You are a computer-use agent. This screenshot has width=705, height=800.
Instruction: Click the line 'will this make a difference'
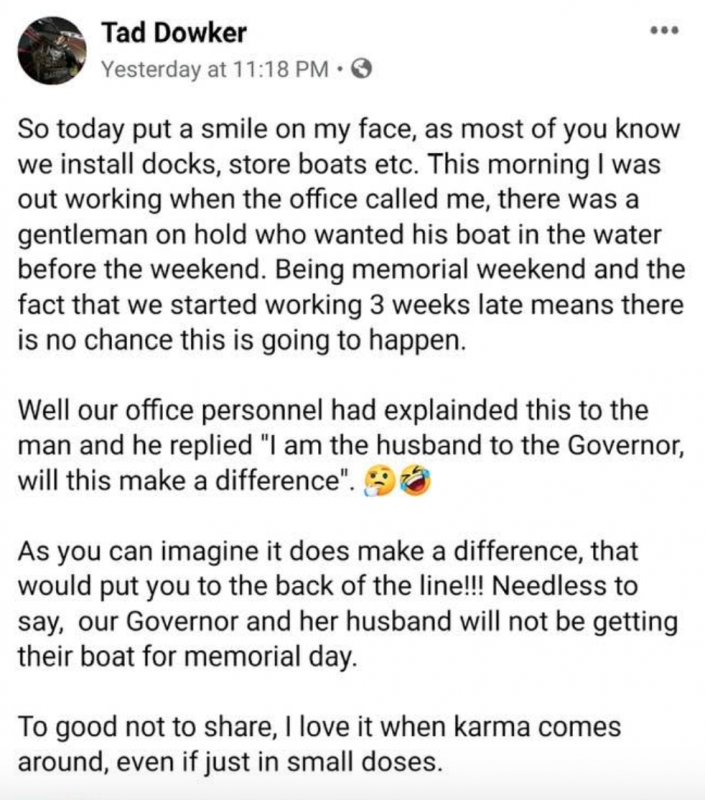coord(186,481)
